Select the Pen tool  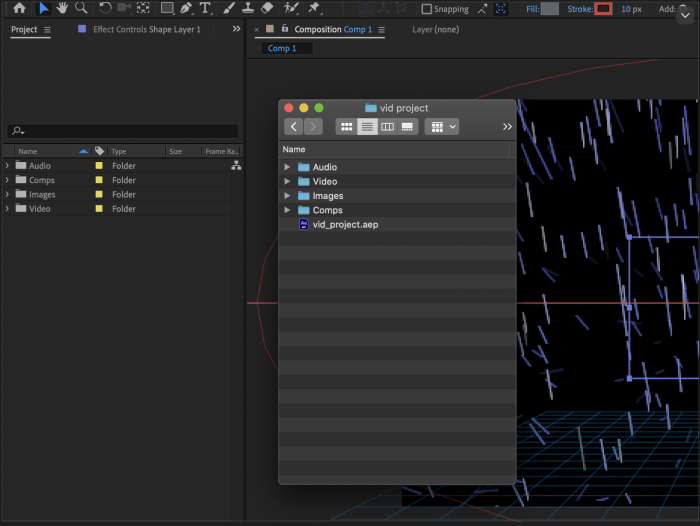(x=186, y=8)
